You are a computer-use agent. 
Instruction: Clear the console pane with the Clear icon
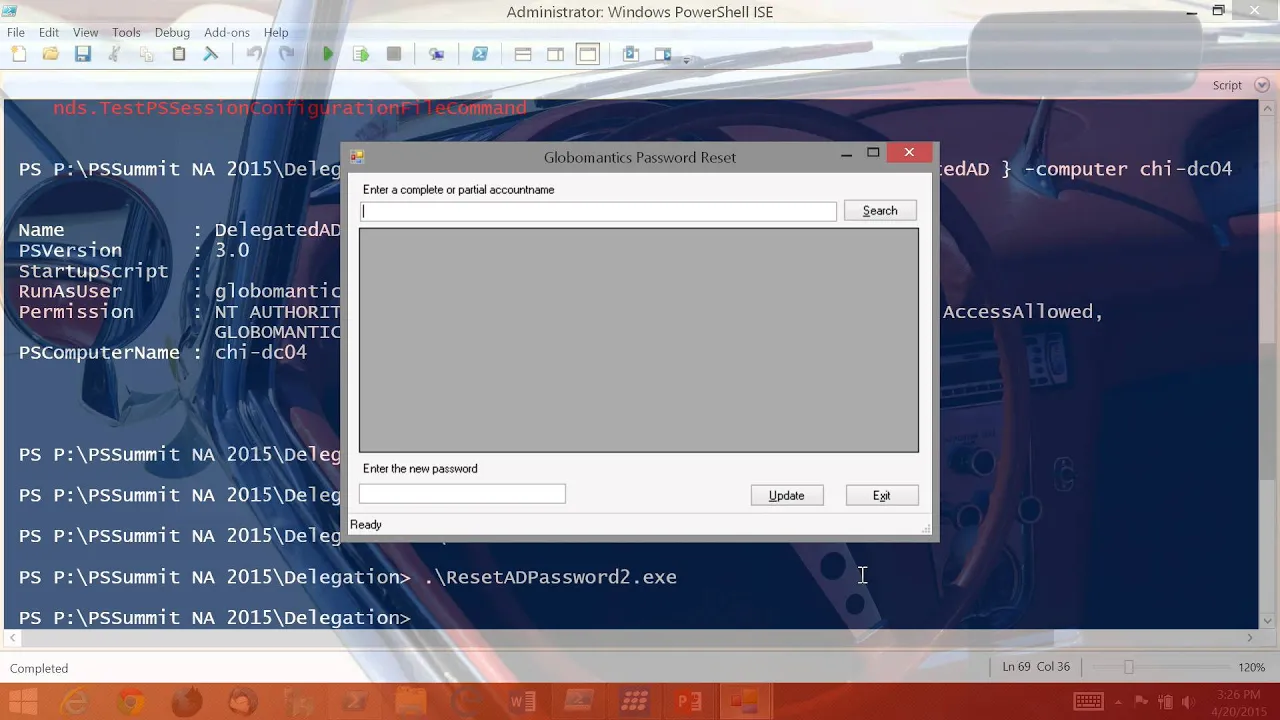(211, 54)
